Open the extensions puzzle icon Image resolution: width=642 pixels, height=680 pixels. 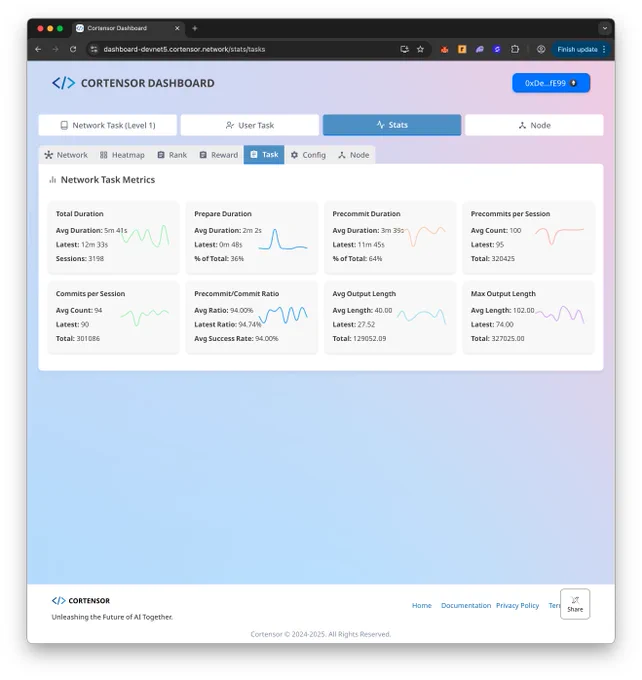[515, 49]
